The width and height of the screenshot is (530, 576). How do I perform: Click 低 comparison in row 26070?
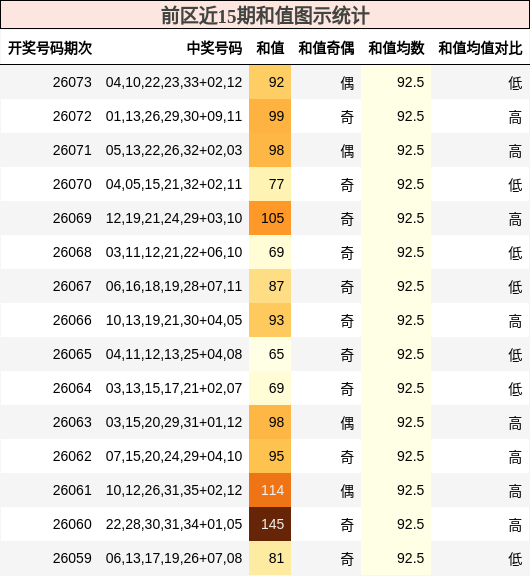pos(515,185)
